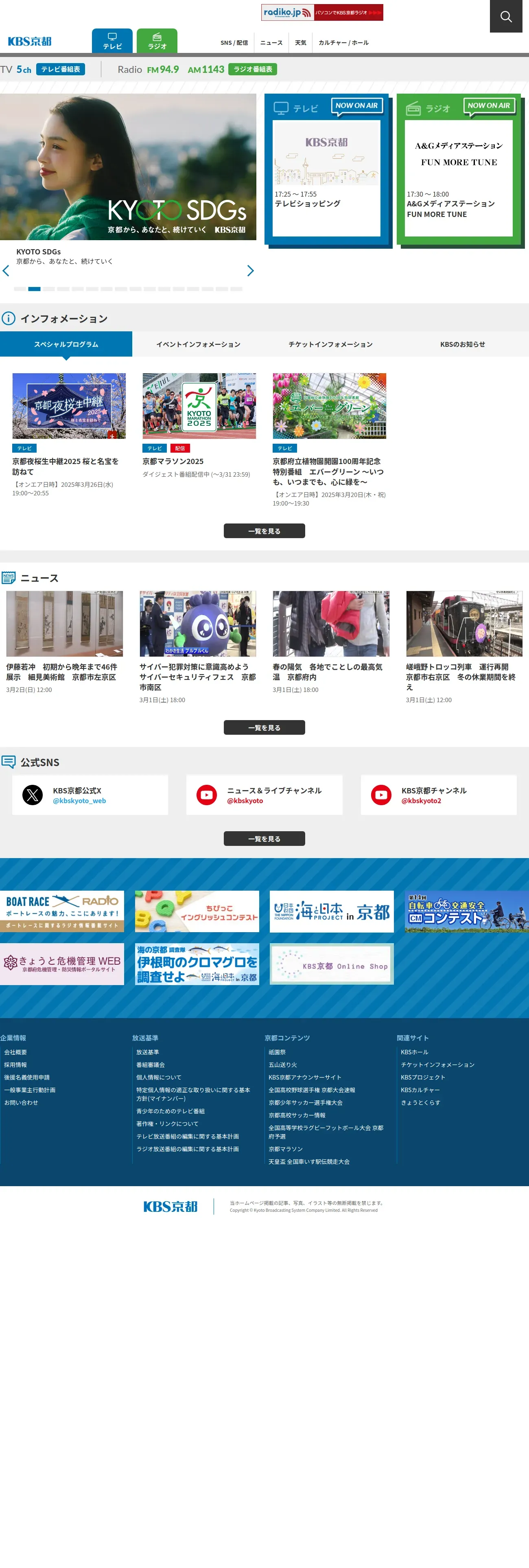
Task: Open the 京都夜桜生中継2025 thumbnail
Action: coord(69,406)
